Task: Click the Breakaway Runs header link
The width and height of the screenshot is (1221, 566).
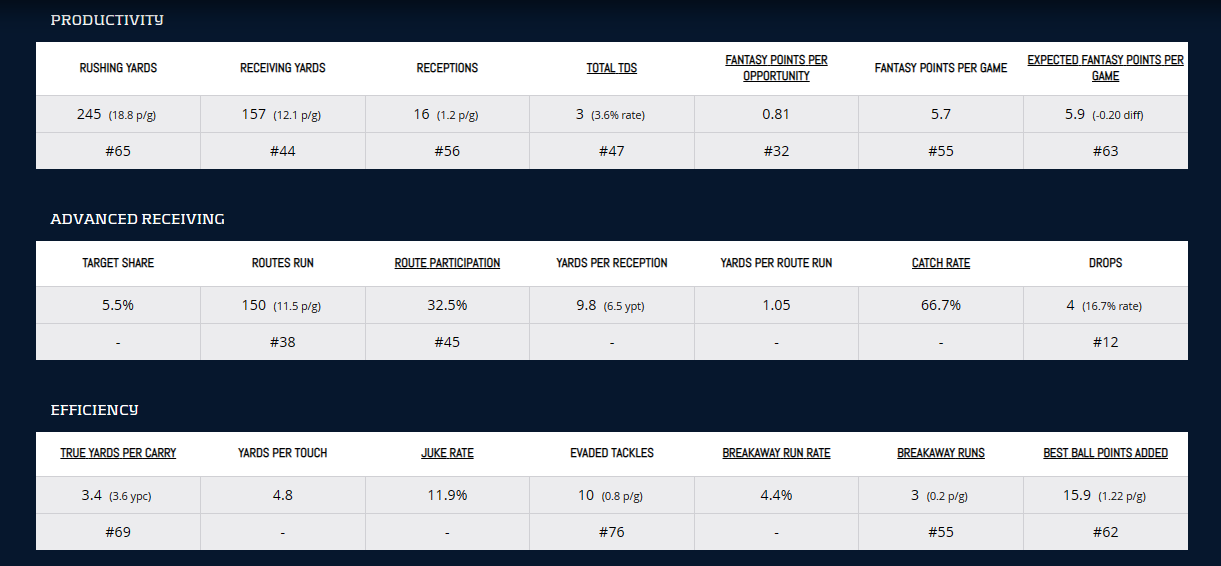Action: pos(940,453)
